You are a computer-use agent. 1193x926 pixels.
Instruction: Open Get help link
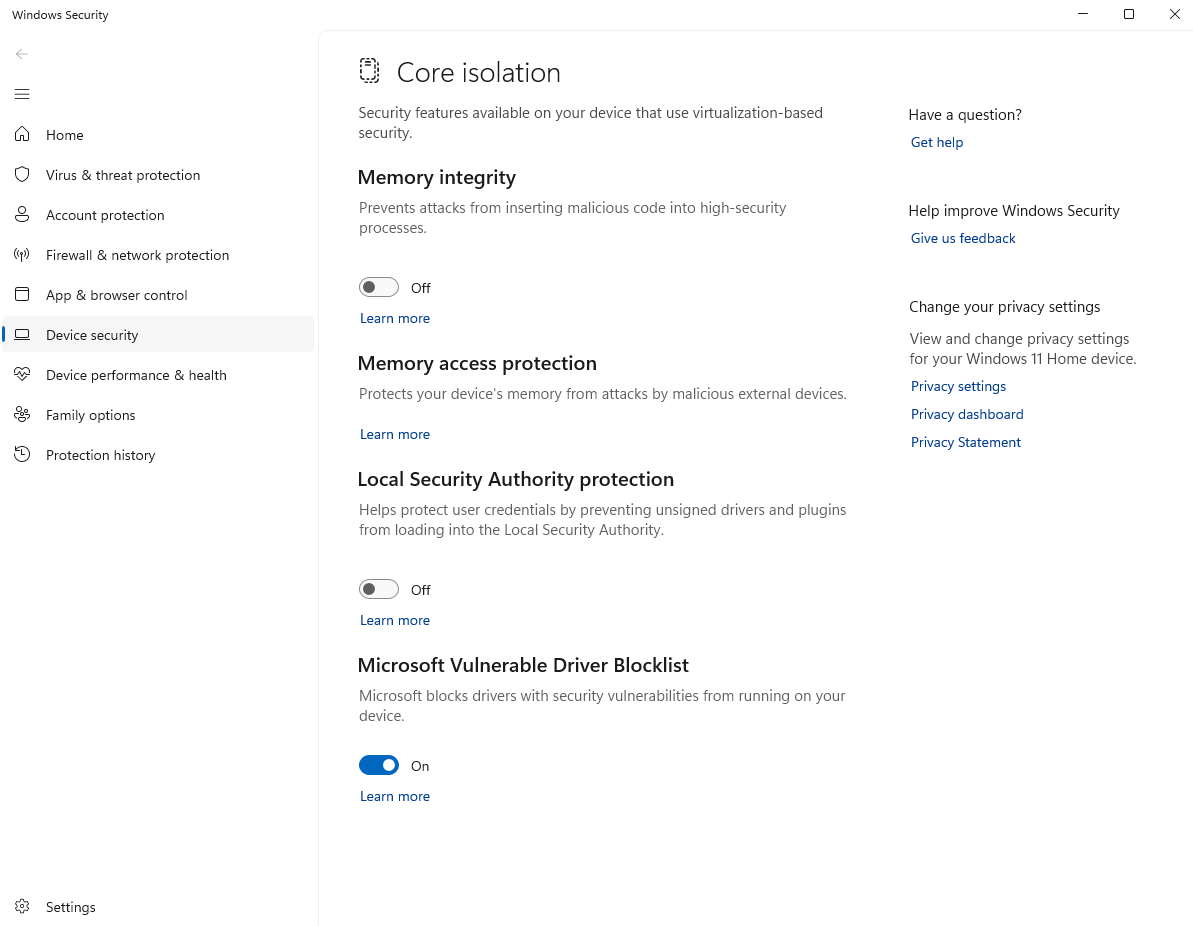click(x=936, y=141)
